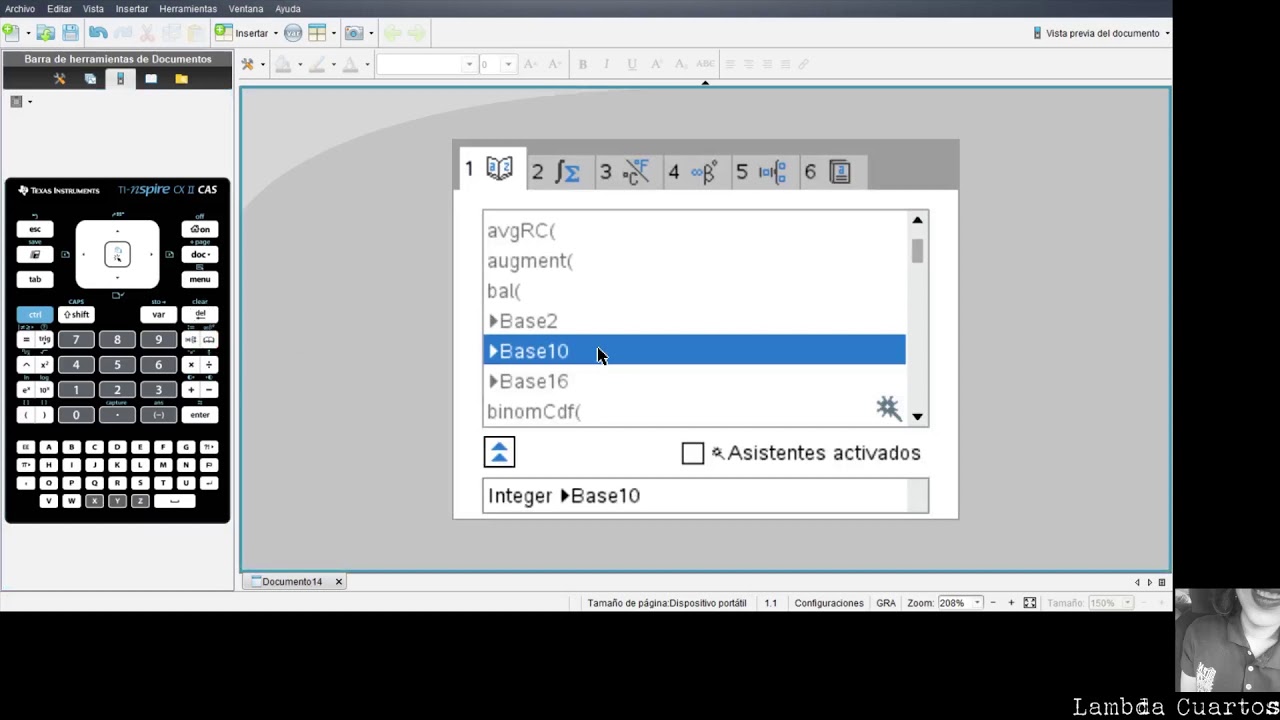Viewport: 1280px width, 720px height.
Task: Expand the Insertar dropdown arrow in toolbar
Action: point(276,34)
